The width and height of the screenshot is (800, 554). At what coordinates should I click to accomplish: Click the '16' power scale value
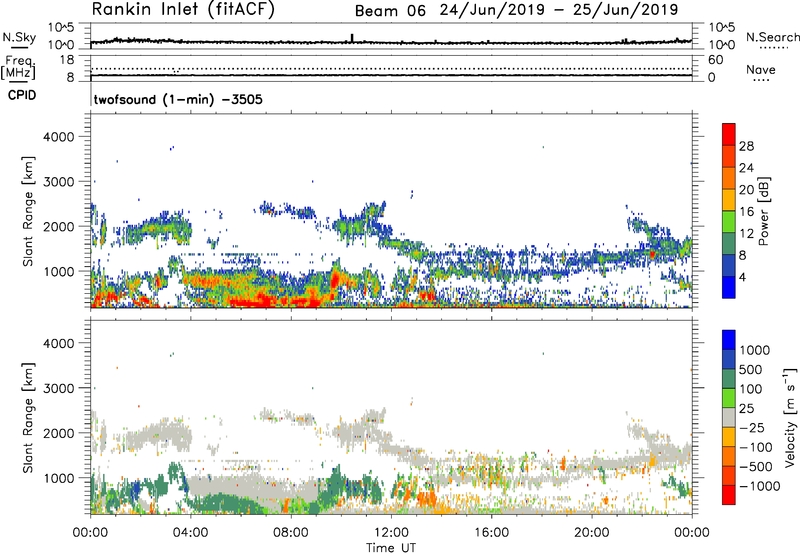click(746, 212)
